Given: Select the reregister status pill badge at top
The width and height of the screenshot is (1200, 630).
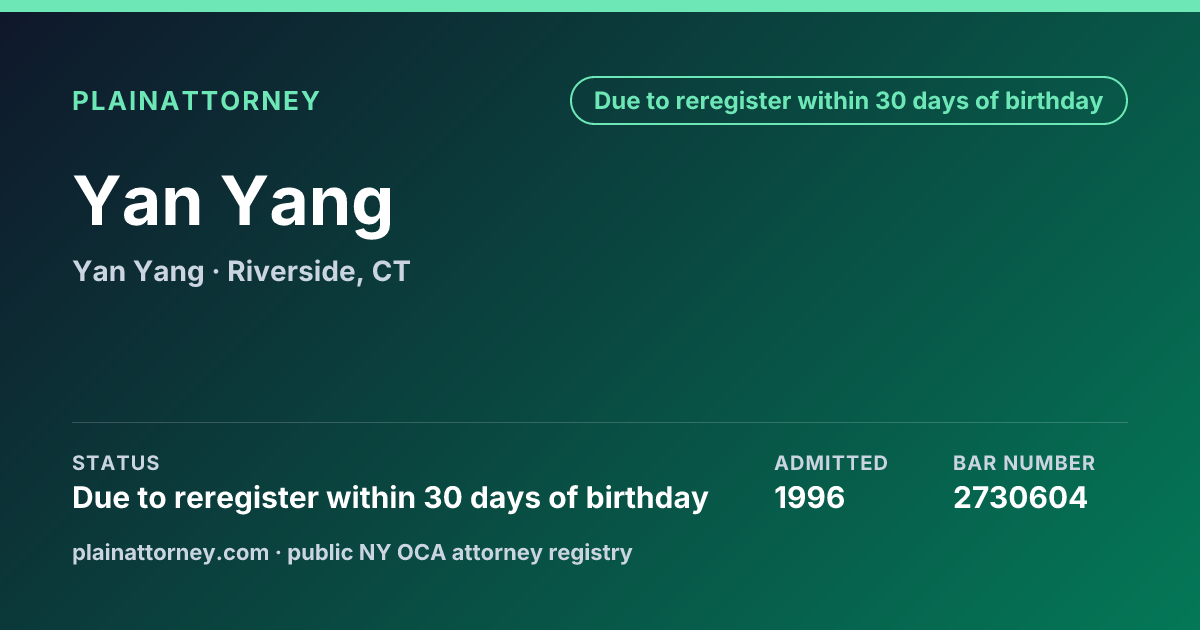Looking at the screenshot, I should 849,101.
